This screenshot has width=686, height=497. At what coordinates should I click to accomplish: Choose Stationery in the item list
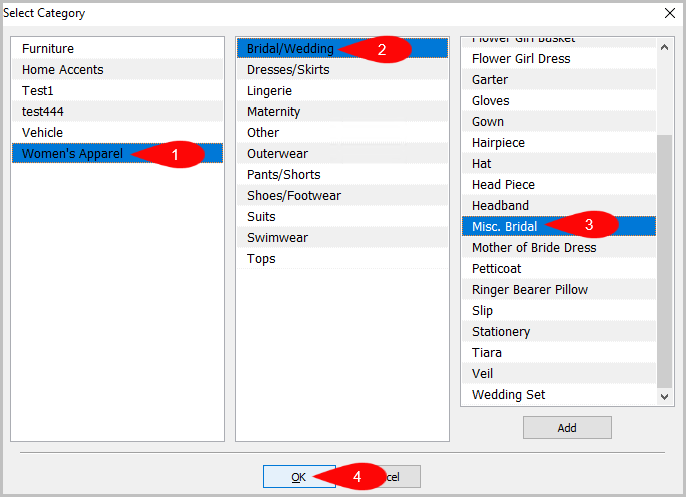(x=559, y=331)
